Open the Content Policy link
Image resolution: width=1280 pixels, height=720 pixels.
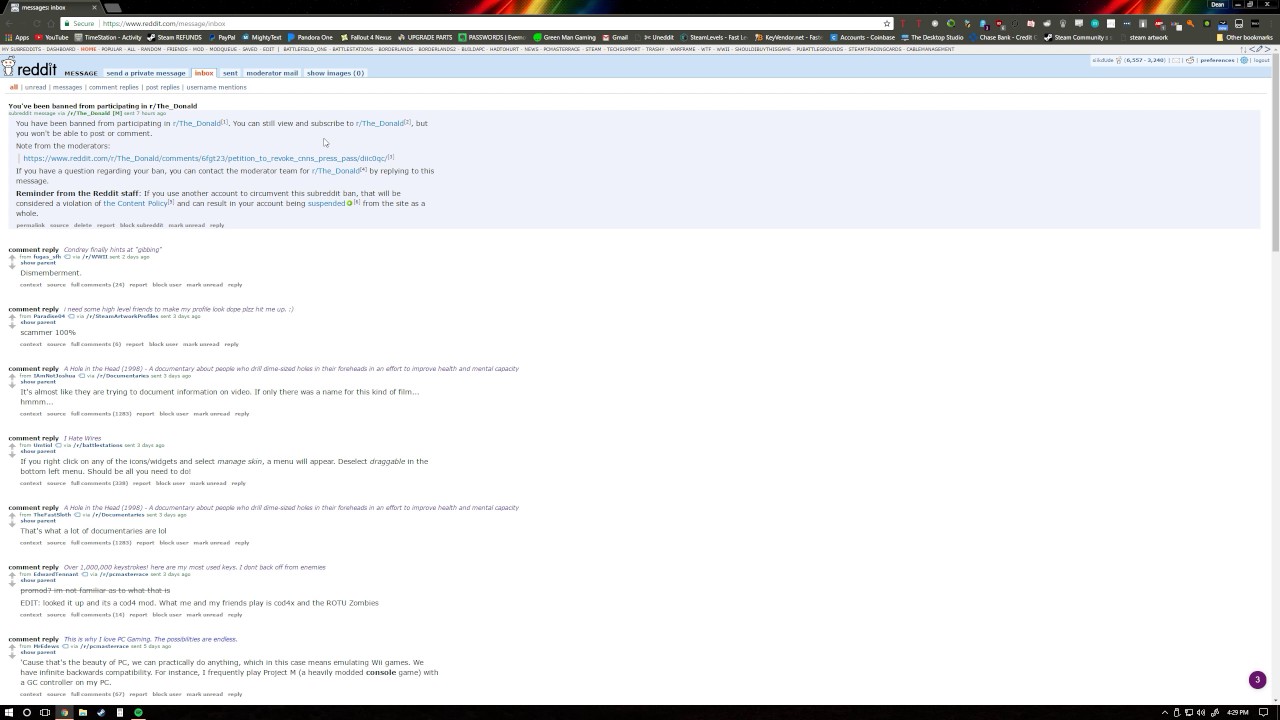135,203
